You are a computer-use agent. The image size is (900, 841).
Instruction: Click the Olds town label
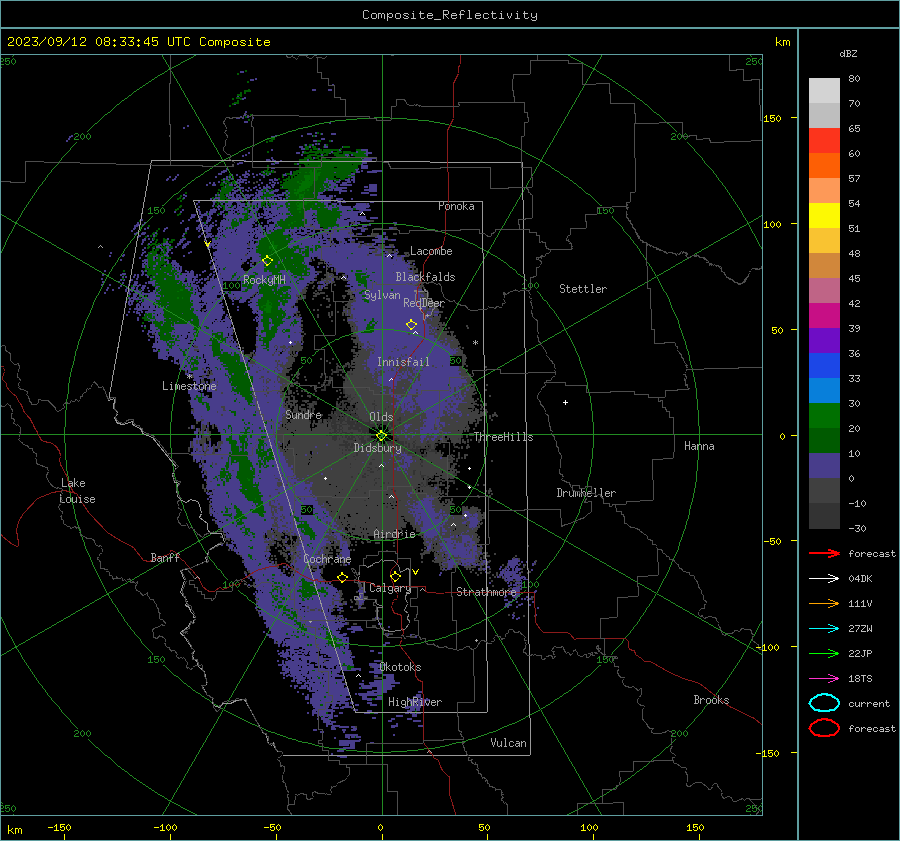(x=381, y=417)
